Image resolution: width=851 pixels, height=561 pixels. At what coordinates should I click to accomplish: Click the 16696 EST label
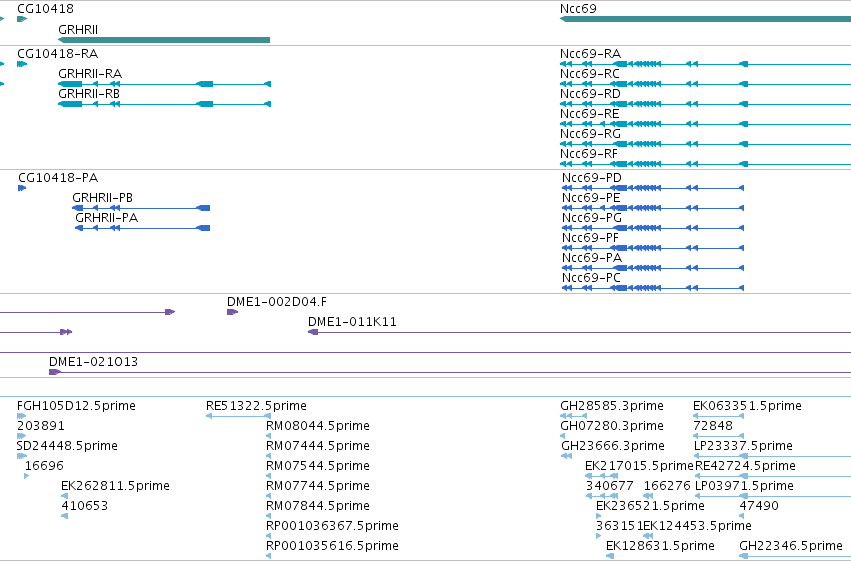click(x=45, y=466)
